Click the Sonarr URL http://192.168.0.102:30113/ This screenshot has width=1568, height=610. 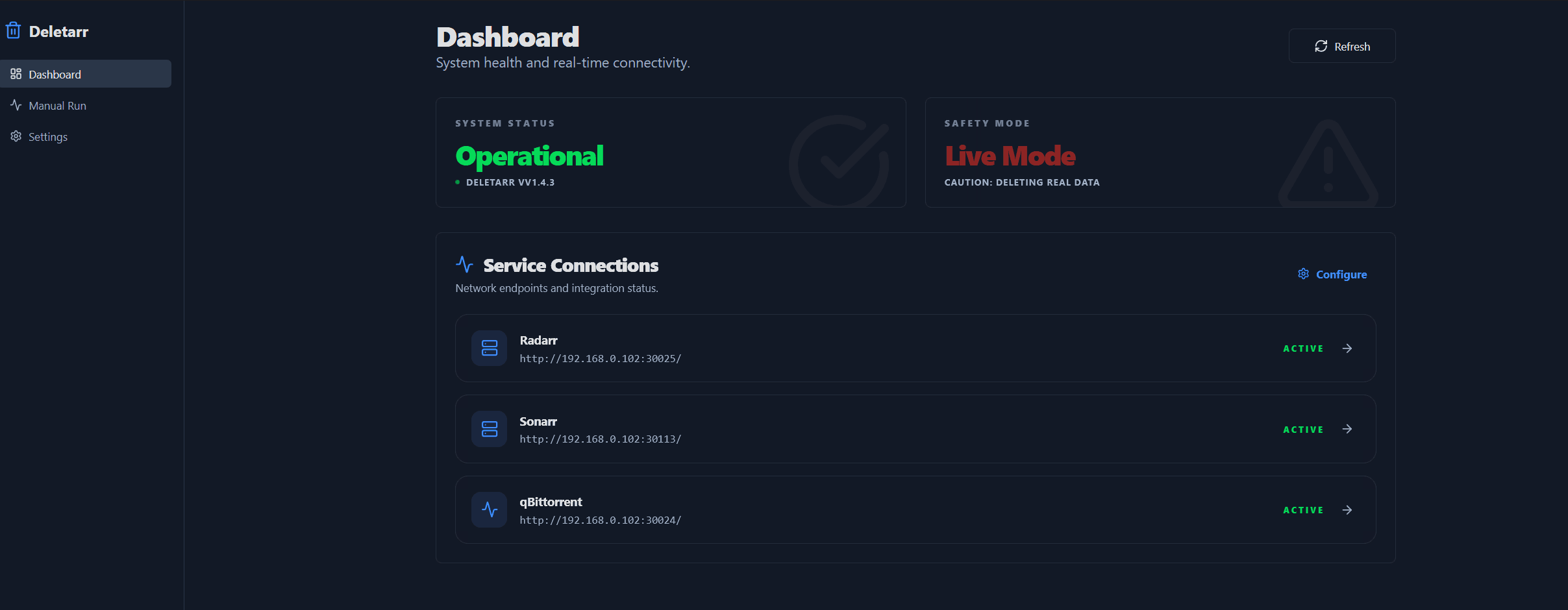(601, 439)
